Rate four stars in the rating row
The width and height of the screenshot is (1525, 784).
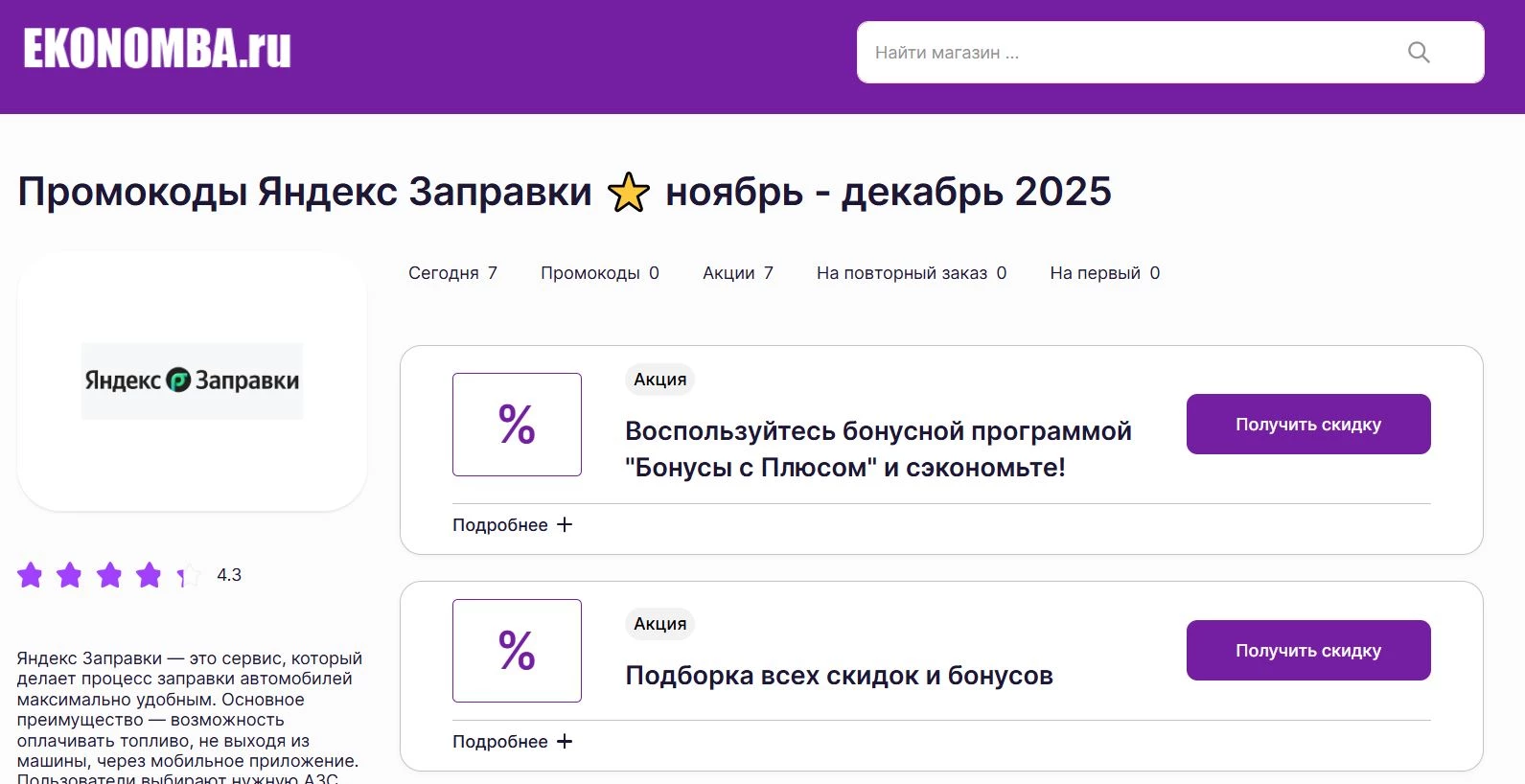coord(149,575)
